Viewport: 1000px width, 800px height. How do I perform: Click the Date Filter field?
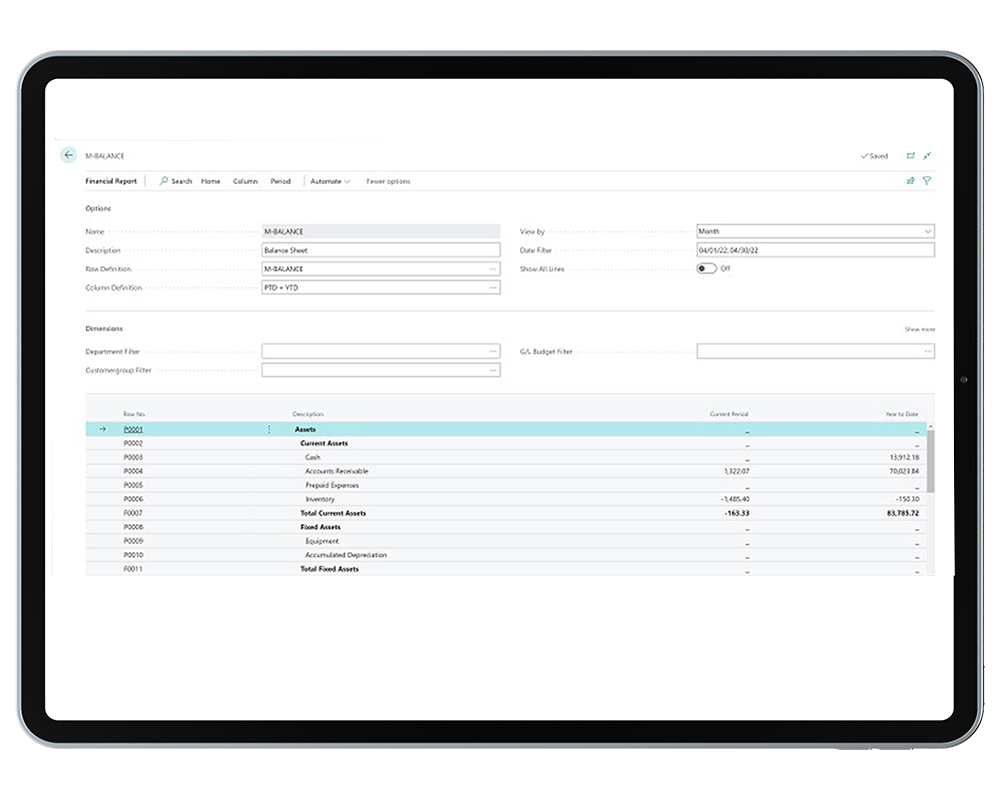coord(815,250)
